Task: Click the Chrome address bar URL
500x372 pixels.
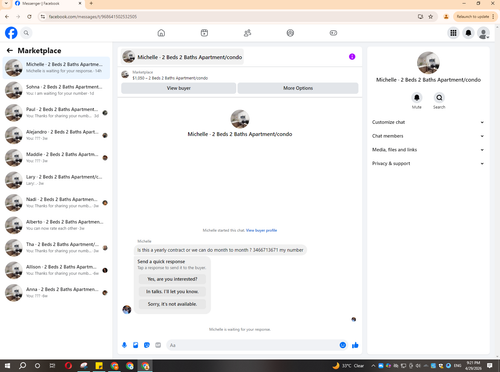Action: pos(93,16)
